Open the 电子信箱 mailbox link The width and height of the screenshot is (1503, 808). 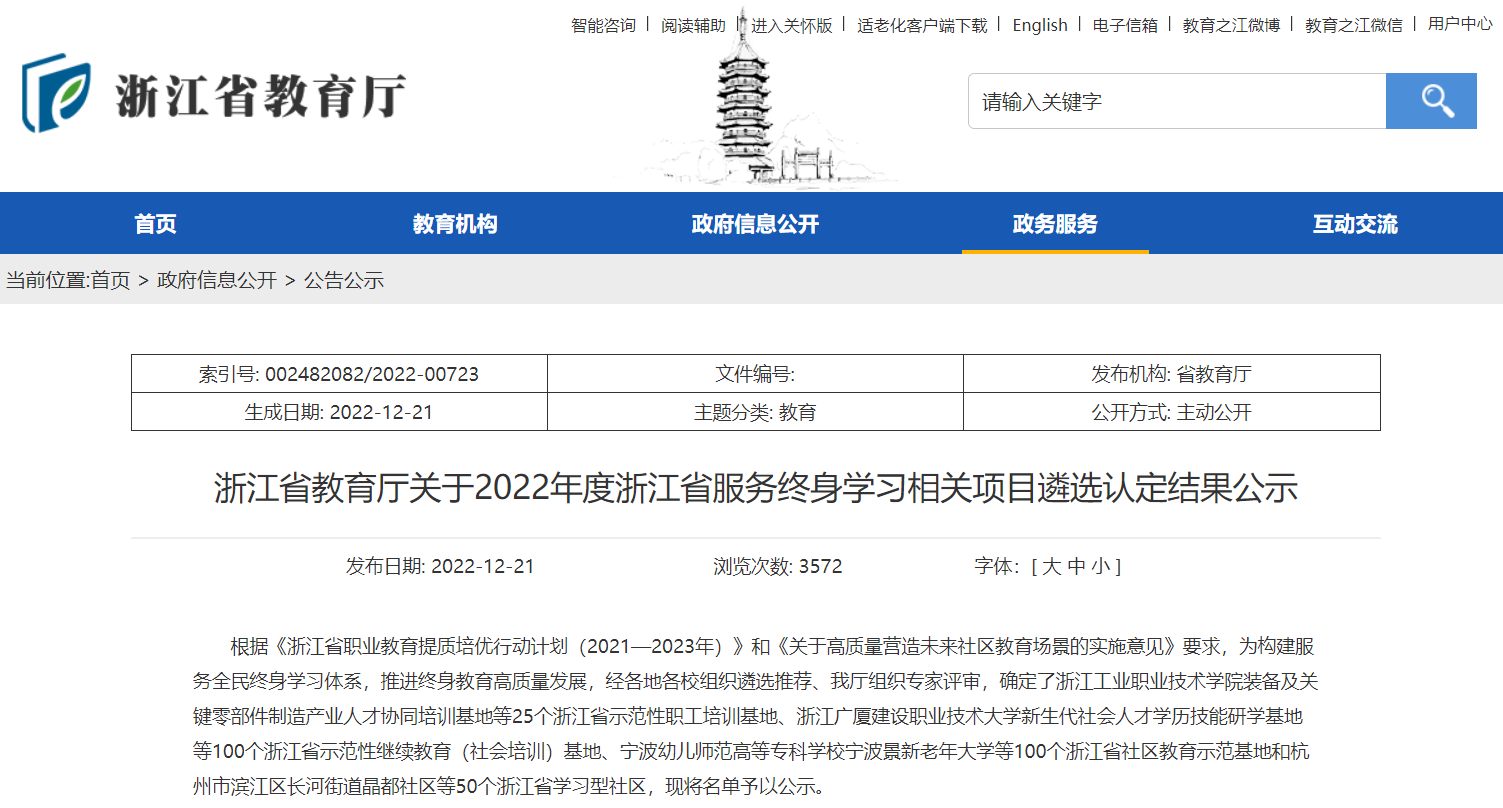[1125, 25]
